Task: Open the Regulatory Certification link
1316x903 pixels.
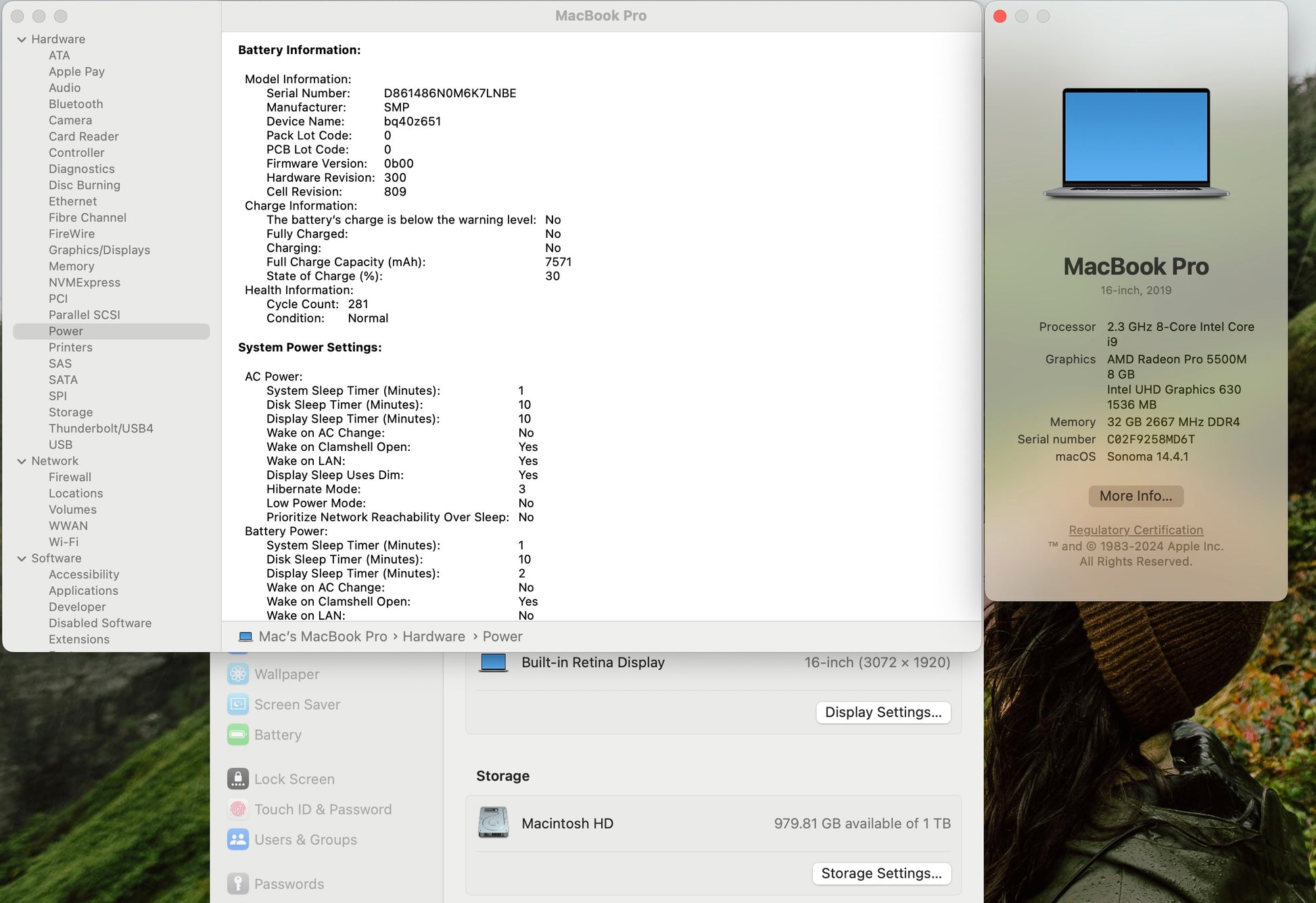Action: click(1135, 530)
